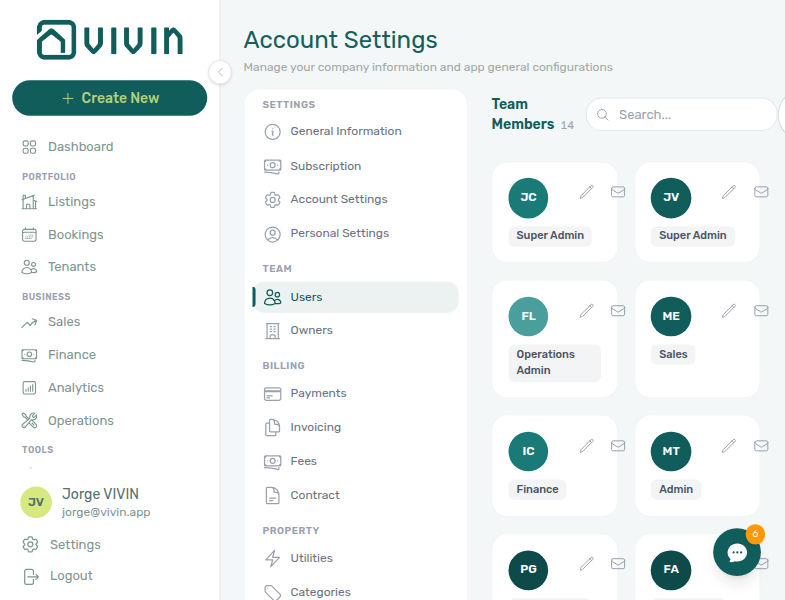Image resolution: width=785 pixels, height=600 pixels.
Task: Go to Operations
Action: pyautogui.click(x=68, y=421)
